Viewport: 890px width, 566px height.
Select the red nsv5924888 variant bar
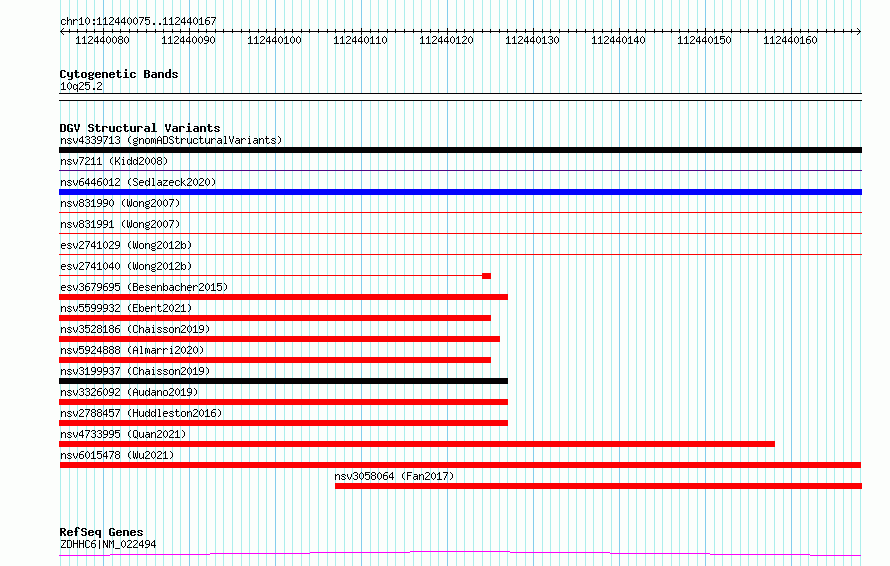(x=275, y=360)
